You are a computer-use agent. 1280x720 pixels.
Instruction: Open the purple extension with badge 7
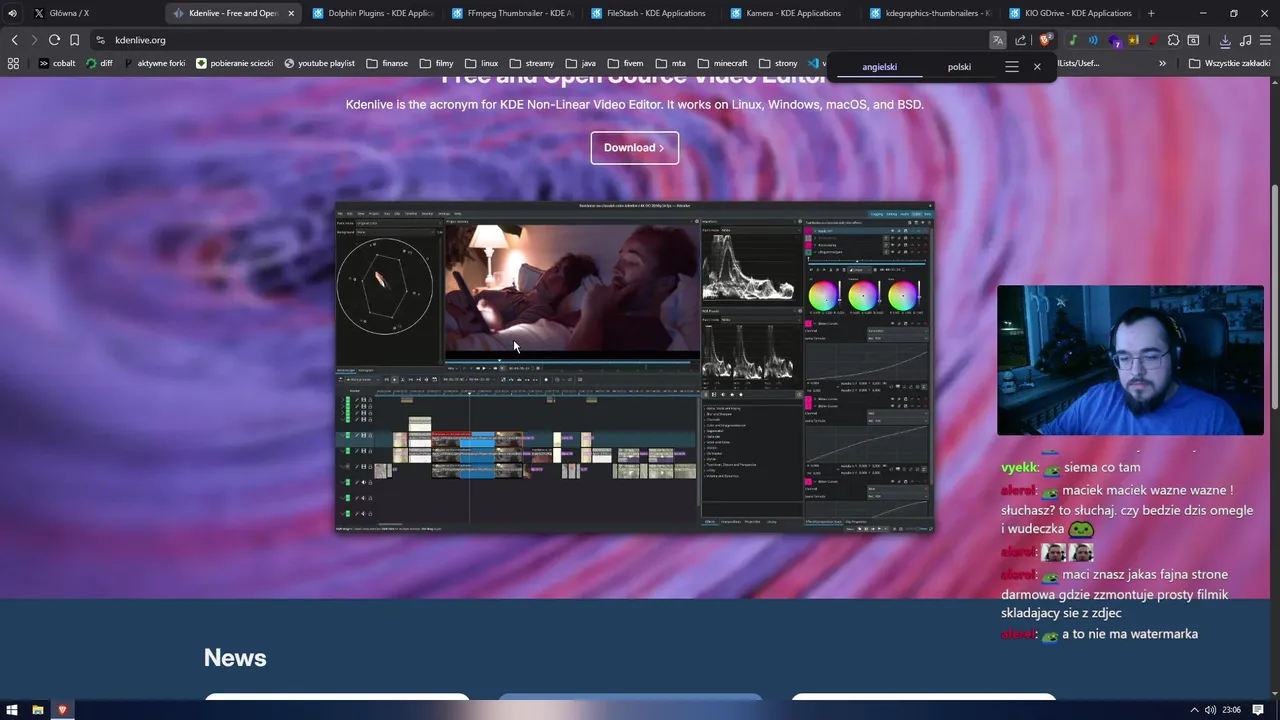1115,41
